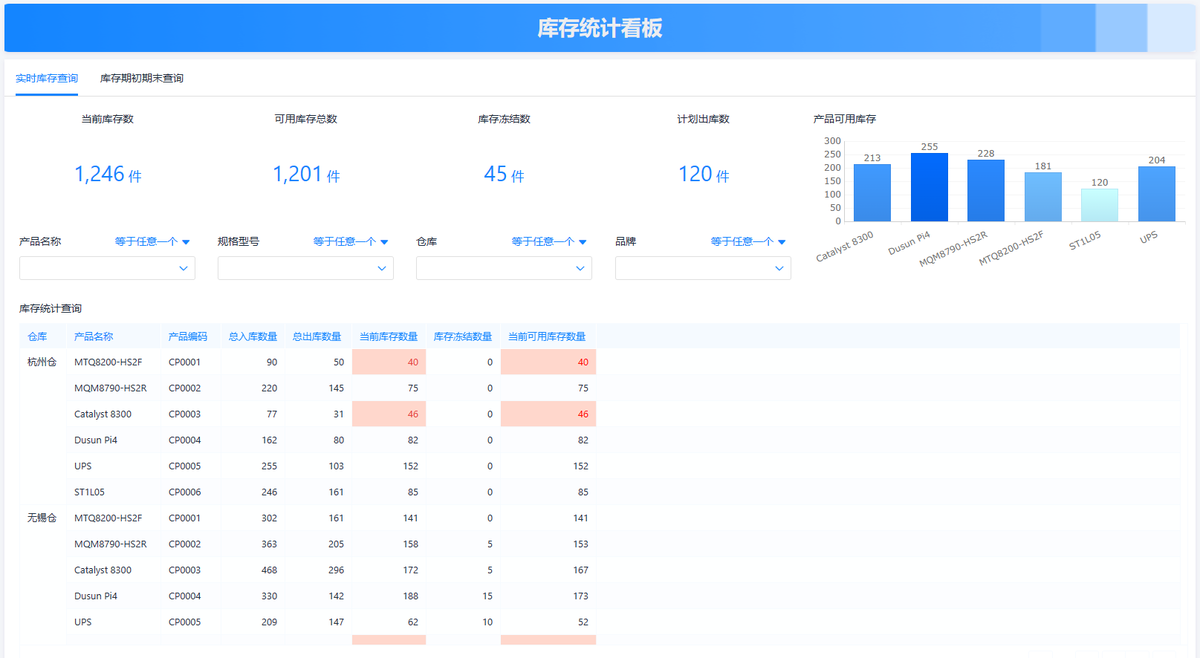1200x658 pixels.
Task: Sort the table by 仓库 column header
Action: click(40, 336)
